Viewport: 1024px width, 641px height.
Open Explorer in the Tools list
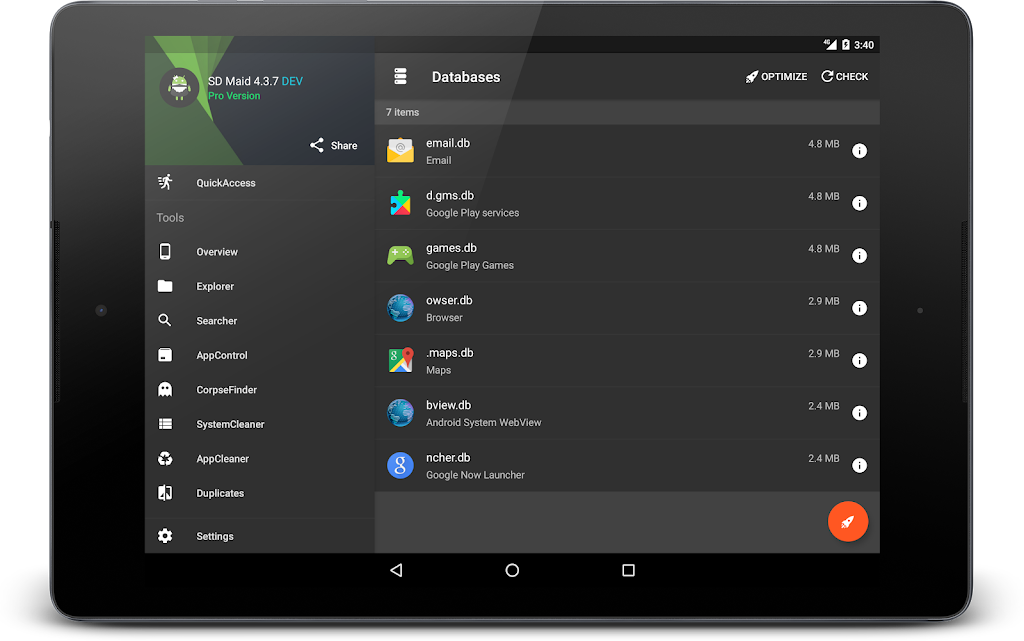215,287
